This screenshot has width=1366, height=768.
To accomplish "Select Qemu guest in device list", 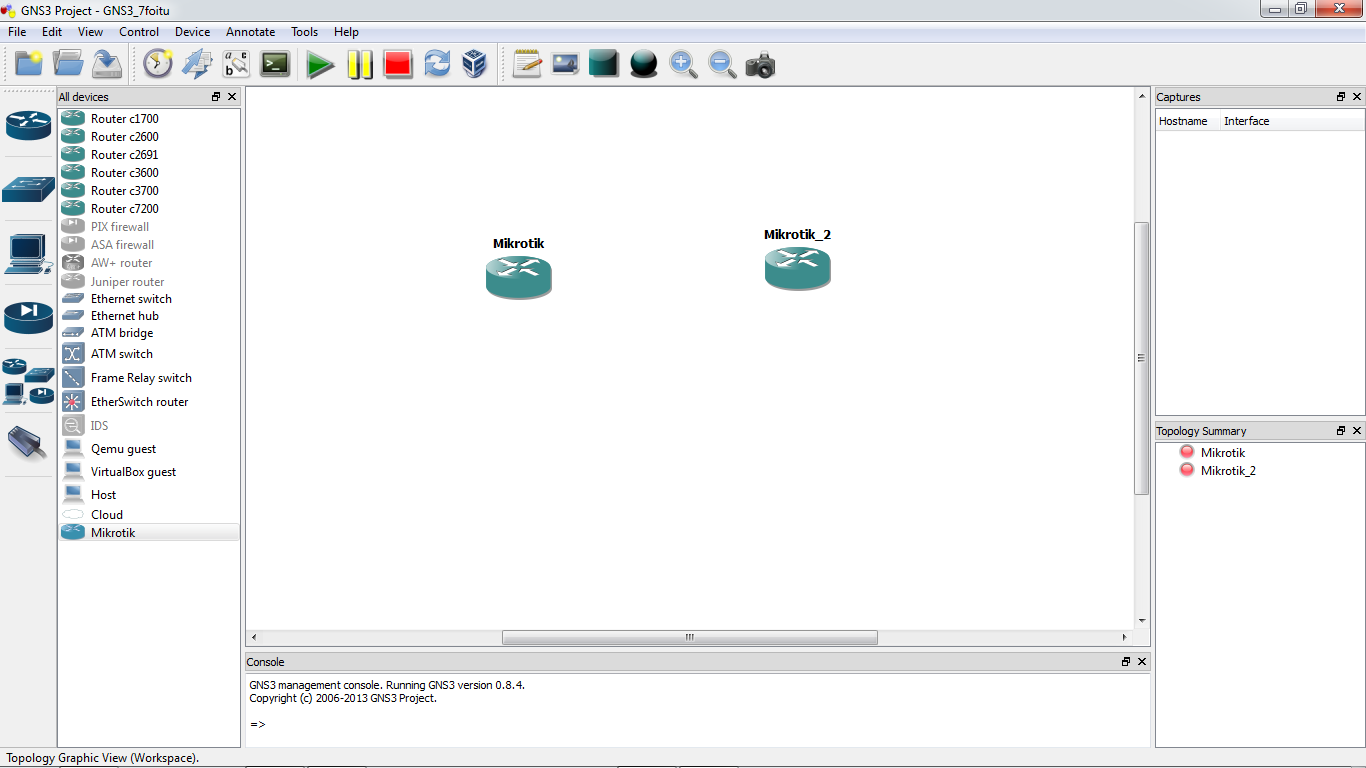I will 149,449.
